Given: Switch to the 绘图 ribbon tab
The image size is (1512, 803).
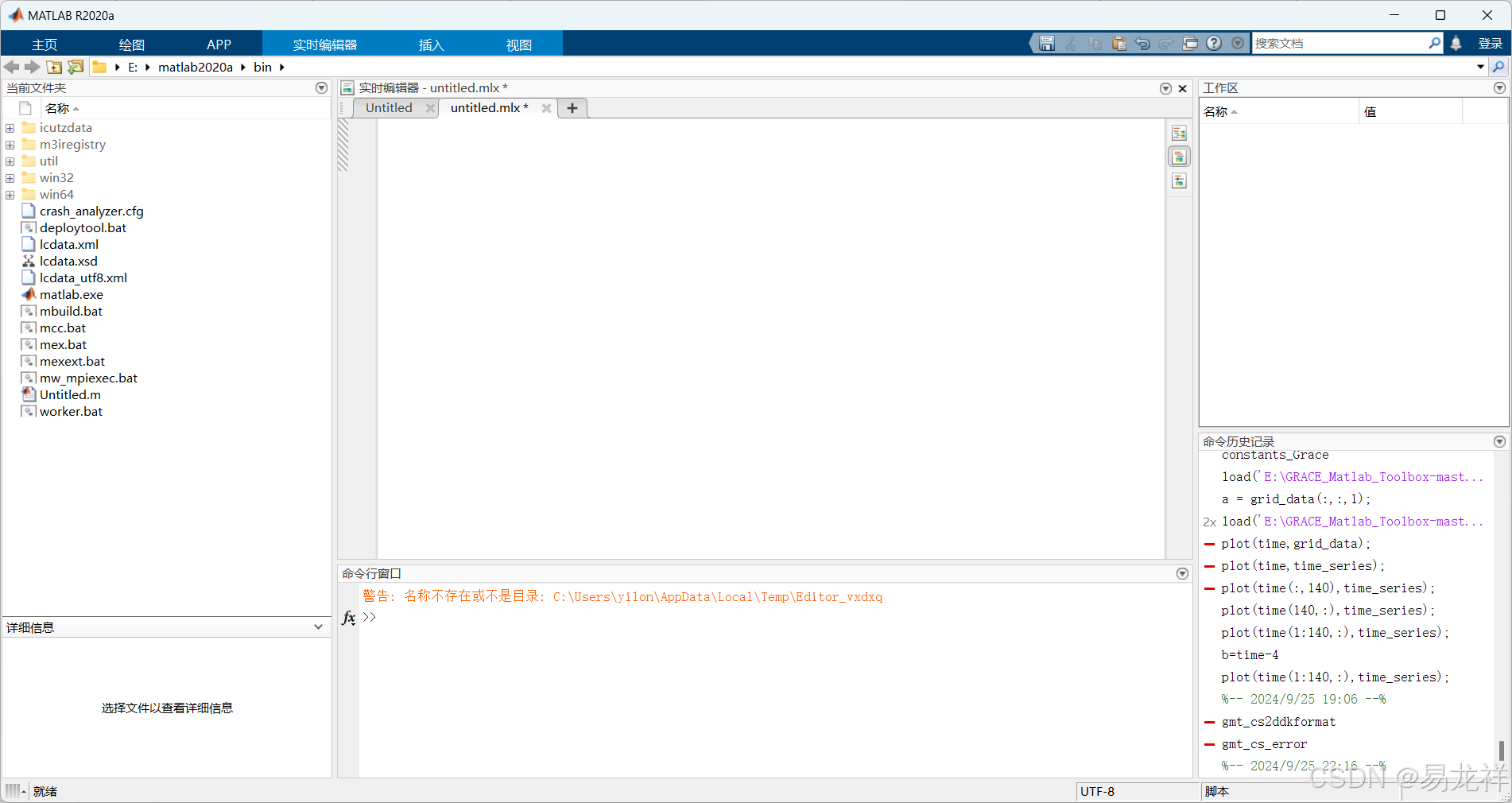Looking at the screenshot, I should [132, 45].
